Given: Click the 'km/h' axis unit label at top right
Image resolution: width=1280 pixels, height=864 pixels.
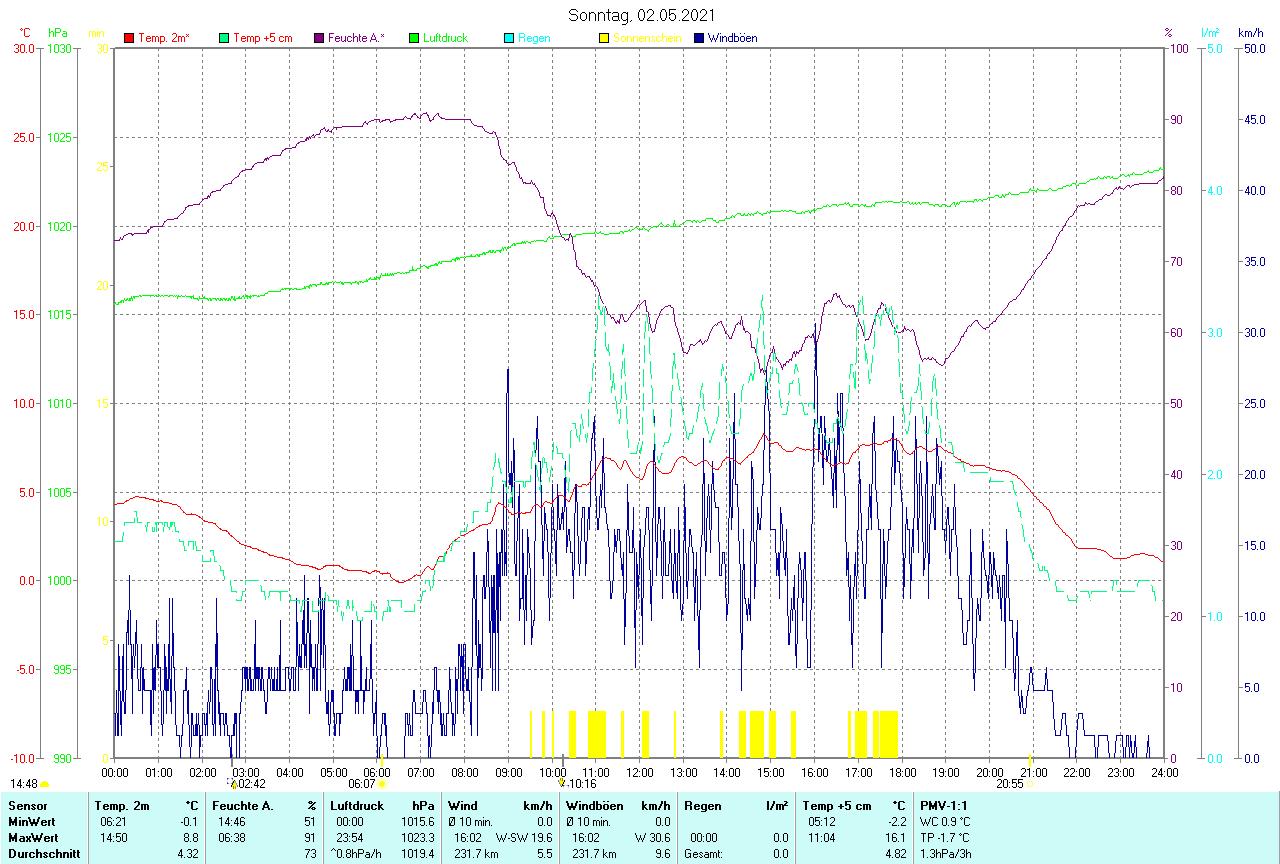Looking at the screenshot, I should [1250, 33].
